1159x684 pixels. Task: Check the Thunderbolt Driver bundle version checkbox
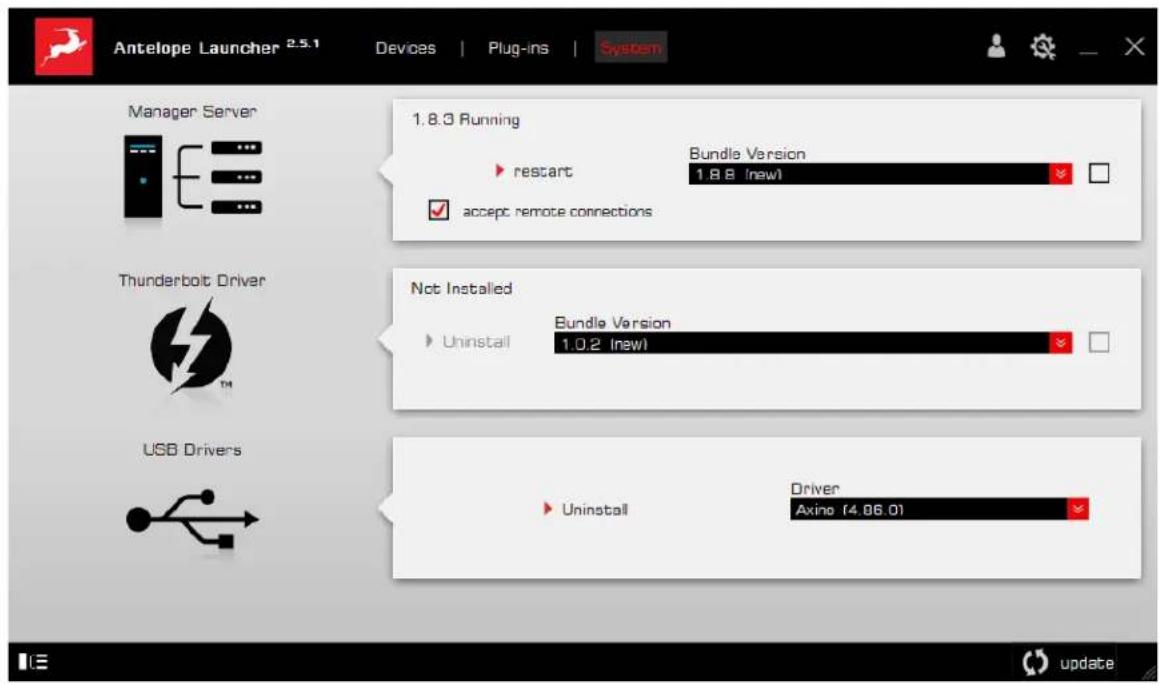[x=1098, y=342]
